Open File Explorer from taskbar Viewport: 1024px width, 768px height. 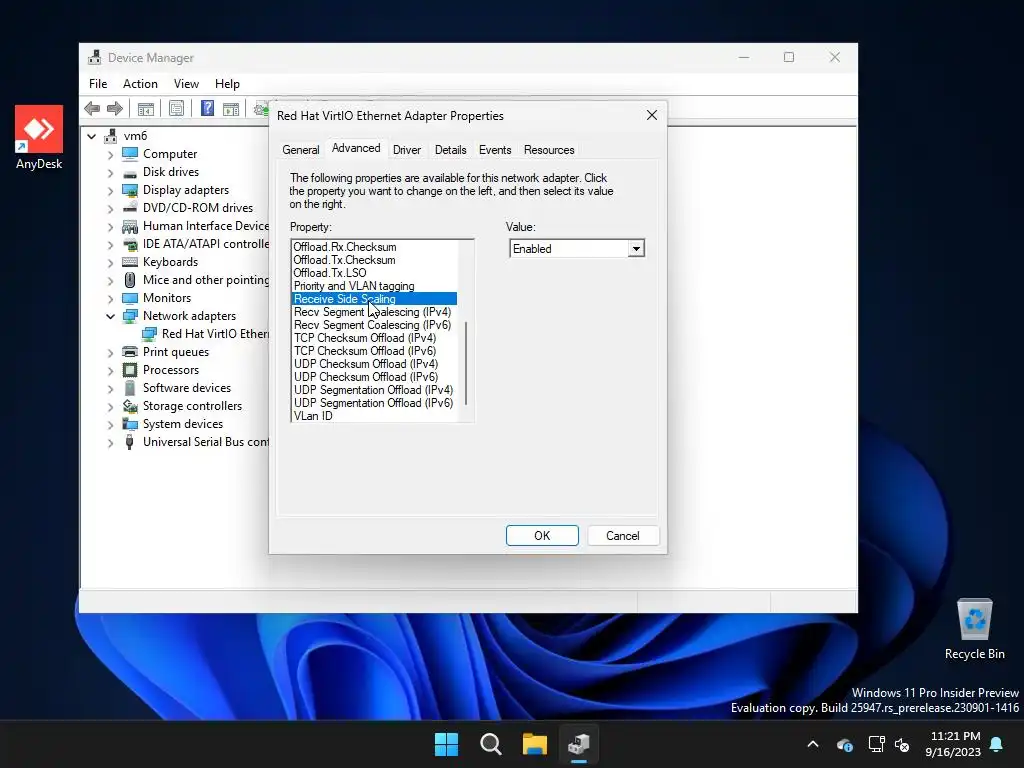click(534, 744)
